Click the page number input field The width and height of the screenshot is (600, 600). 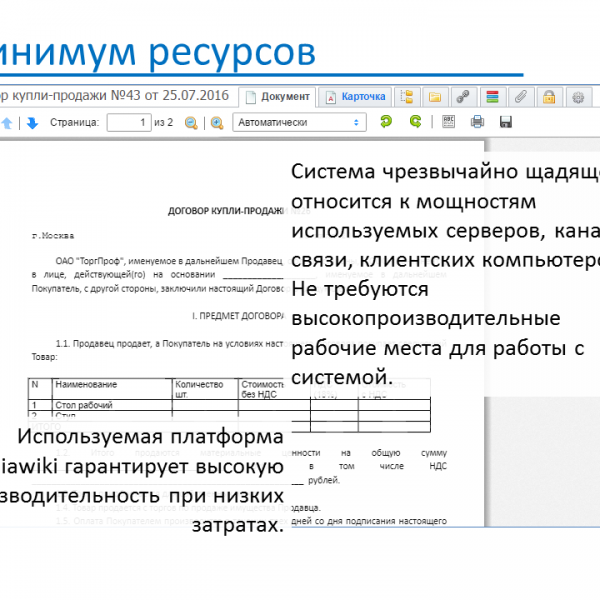pos(128,123)
